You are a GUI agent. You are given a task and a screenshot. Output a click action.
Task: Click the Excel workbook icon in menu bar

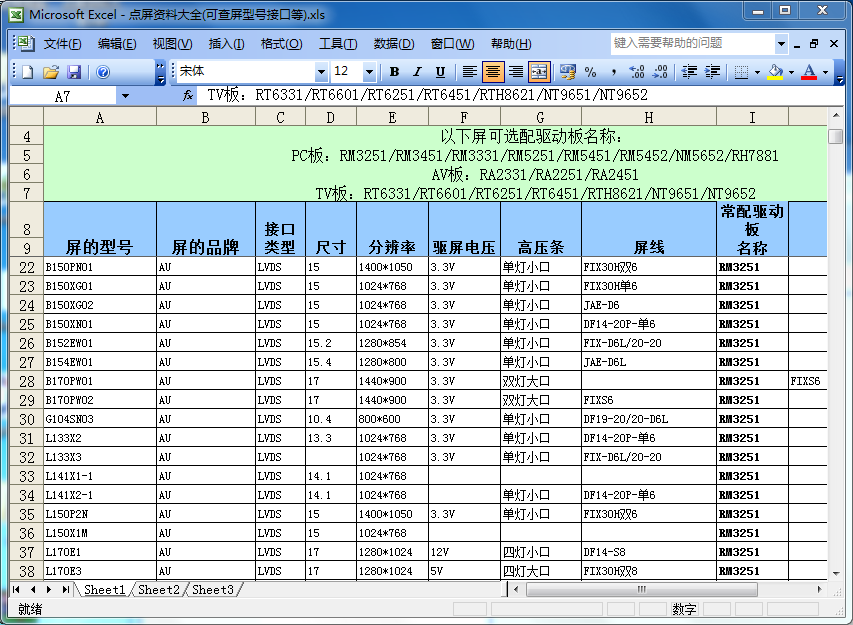click(x=24, y=43)
